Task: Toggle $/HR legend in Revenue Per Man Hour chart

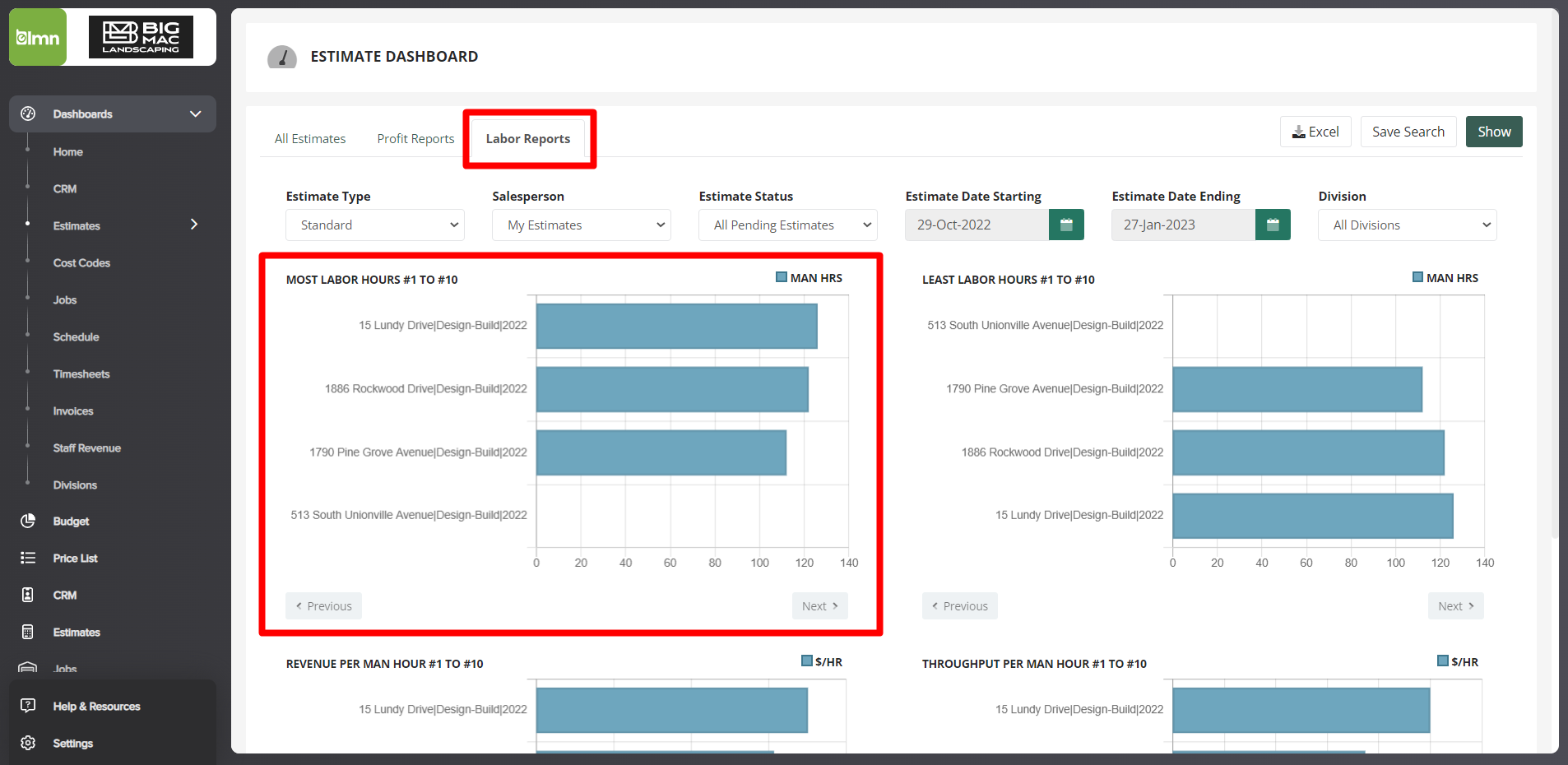Action: [x=822, y=661]
